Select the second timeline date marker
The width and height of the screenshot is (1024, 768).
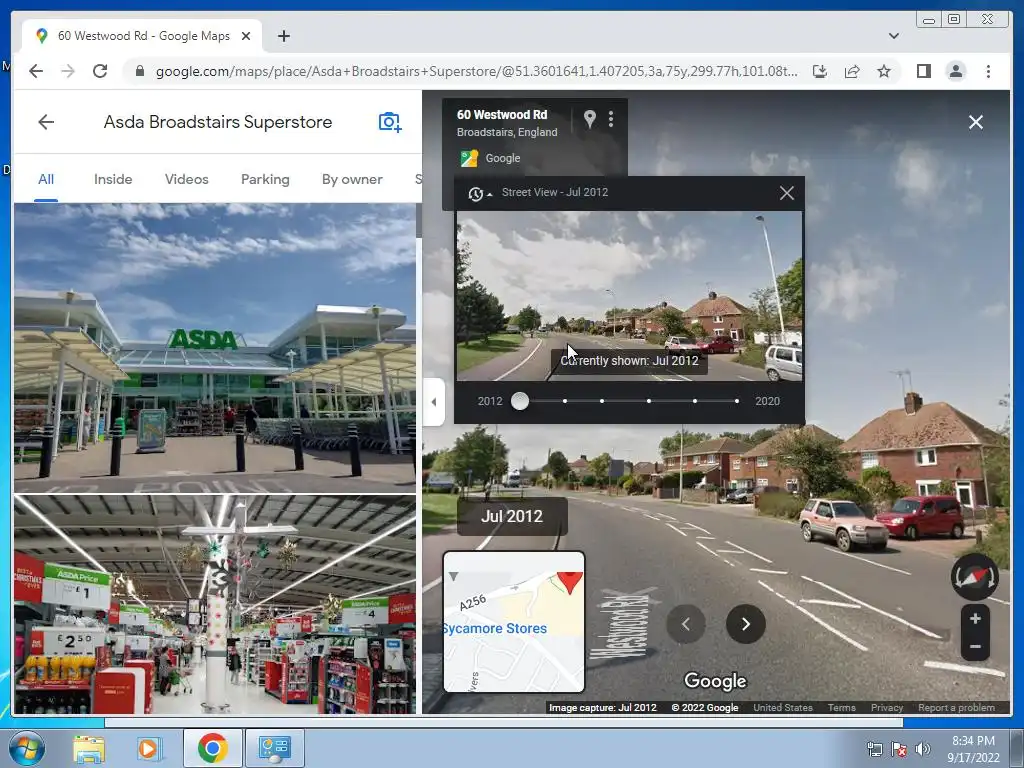click(565, 401)
